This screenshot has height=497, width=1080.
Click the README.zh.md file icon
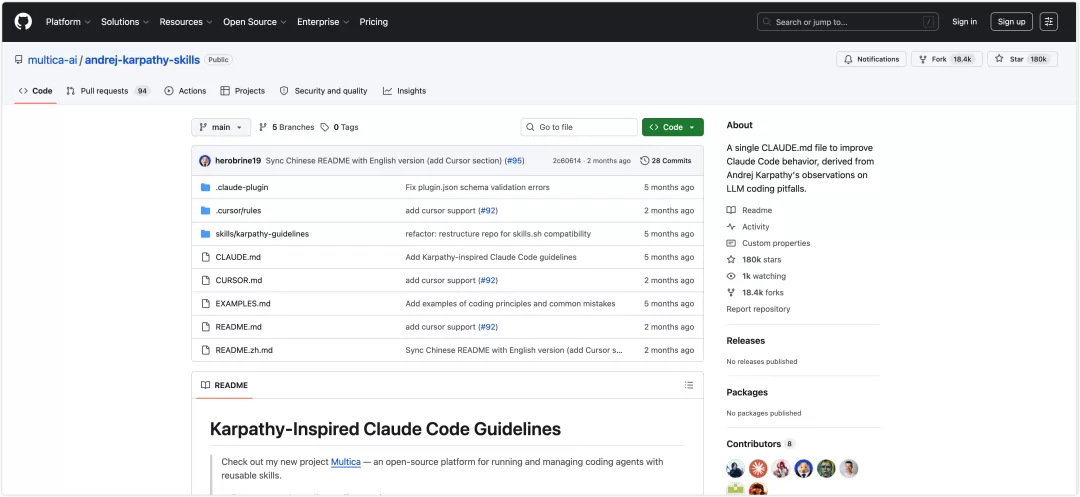coord(205,350)
